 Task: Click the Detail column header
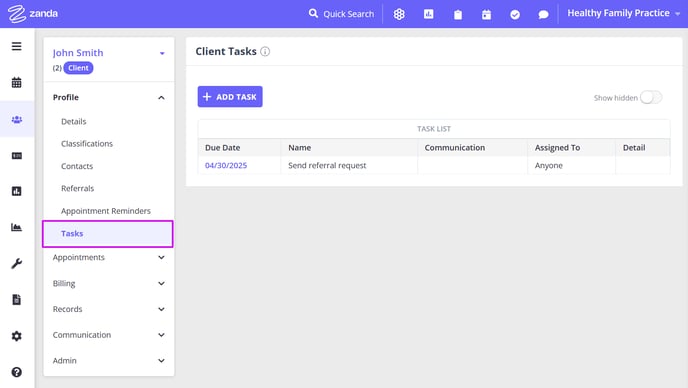pos(634,148)
